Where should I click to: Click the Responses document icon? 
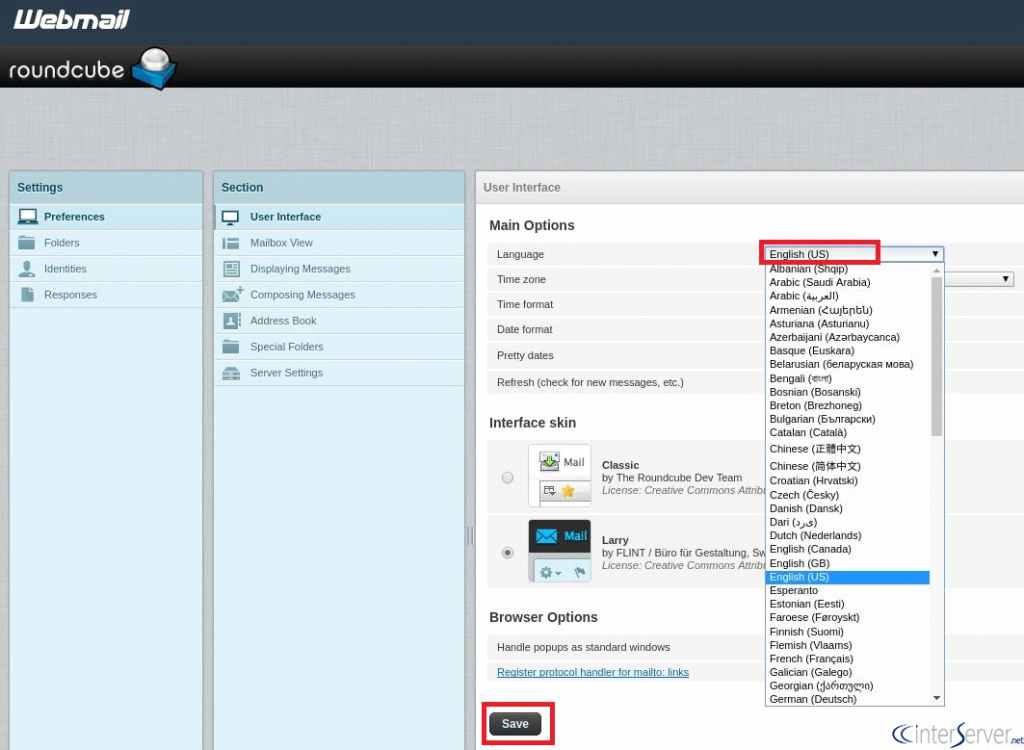click(27, 295)
